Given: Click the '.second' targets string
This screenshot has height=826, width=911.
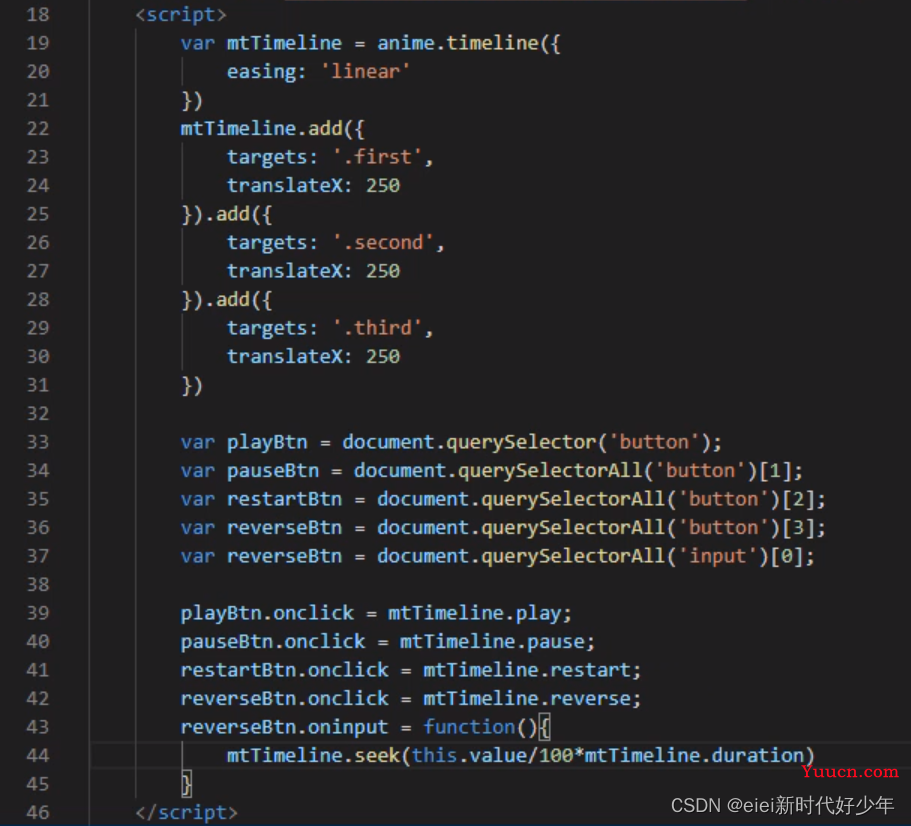Looking at the screenshot, I should tap(383, 242).
